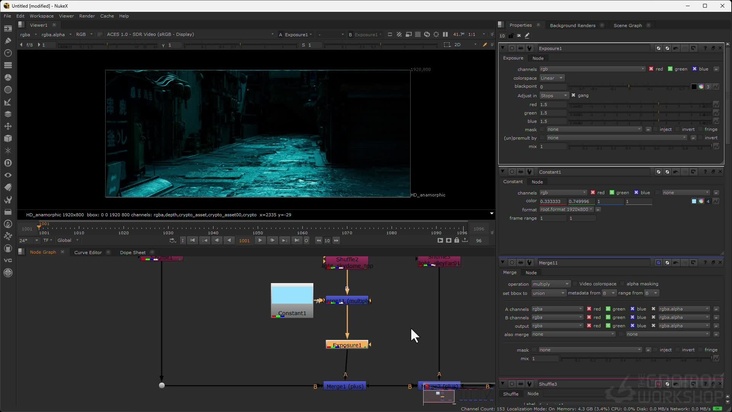Toggle Merge11 A channels red checkbox
The image size is (732, 412).
coord(589,309)
